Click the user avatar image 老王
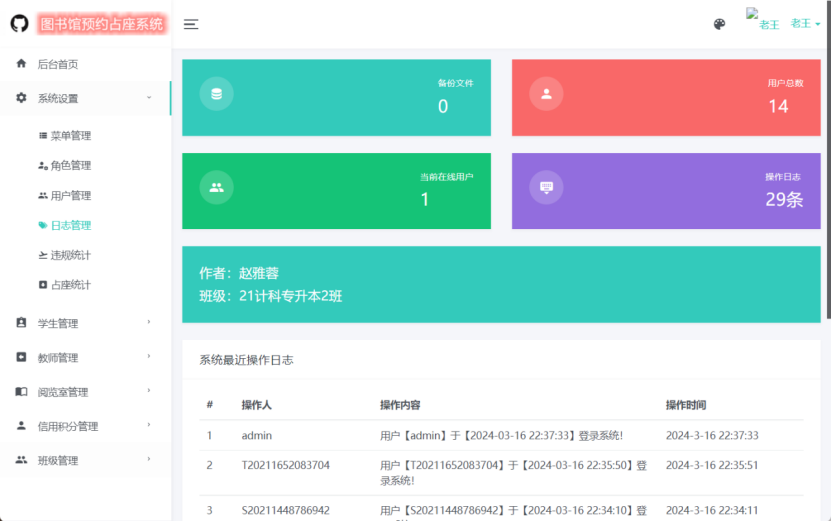831x521 pixels. click(x=763, y=20)
